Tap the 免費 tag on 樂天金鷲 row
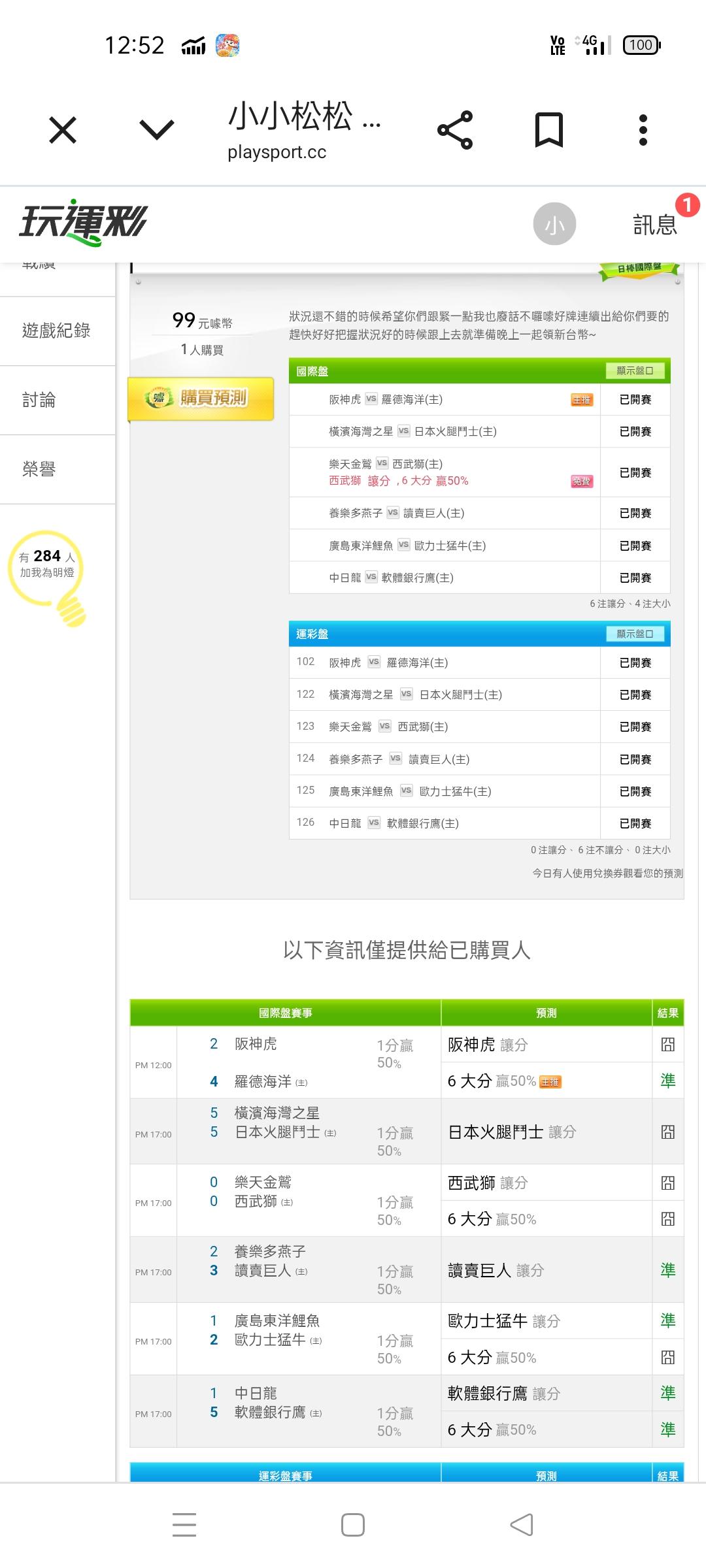 tap(582, 482)
